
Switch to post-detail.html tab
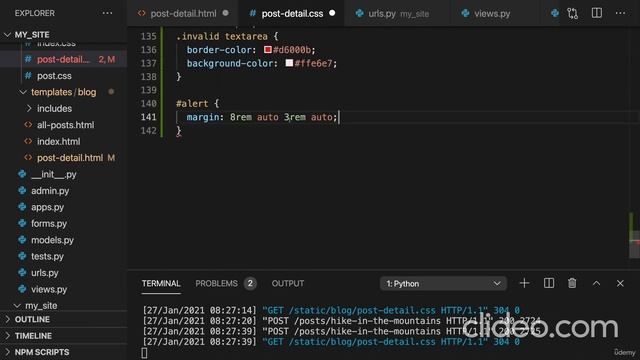183,13
